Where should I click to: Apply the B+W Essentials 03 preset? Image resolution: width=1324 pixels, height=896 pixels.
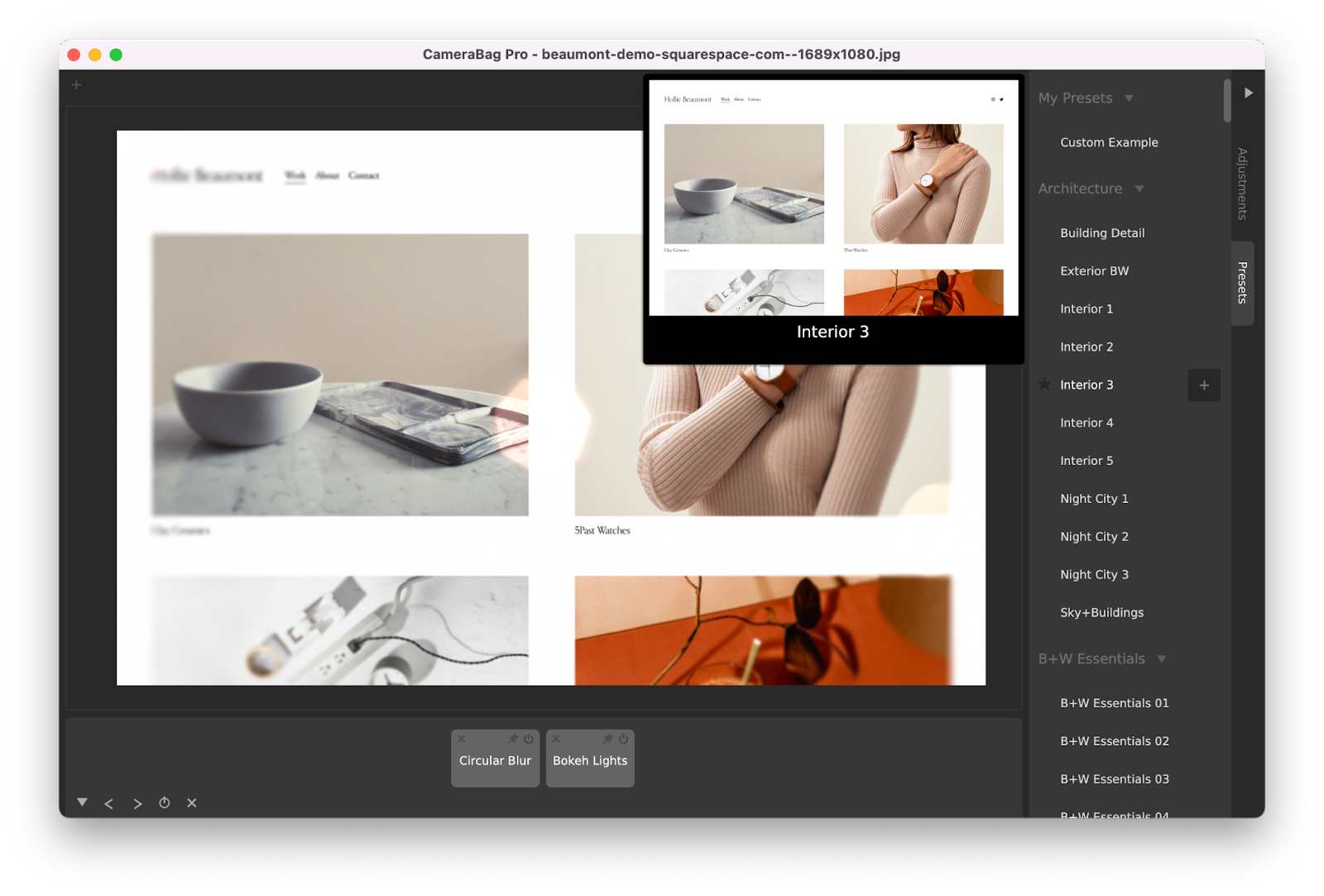coord(1114,779)
